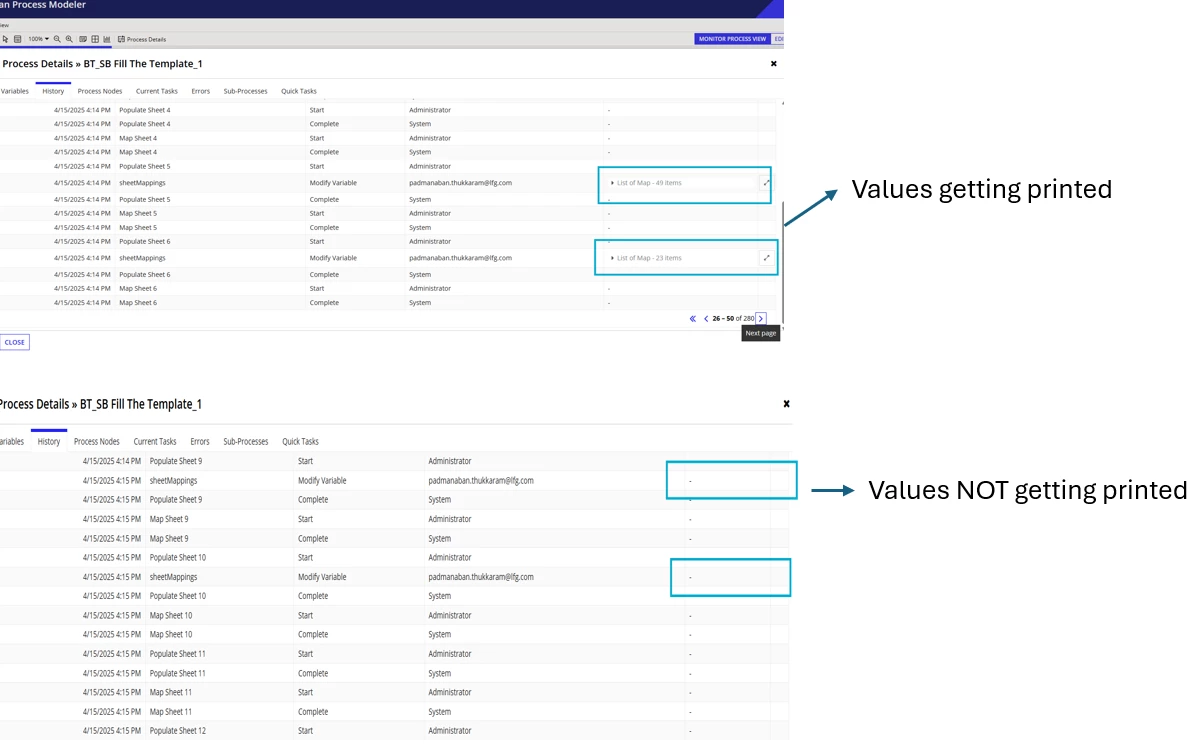Click 'Populate Sheet 4' row with Start status
Screen dimensions: 1198x744
[388, 110]
